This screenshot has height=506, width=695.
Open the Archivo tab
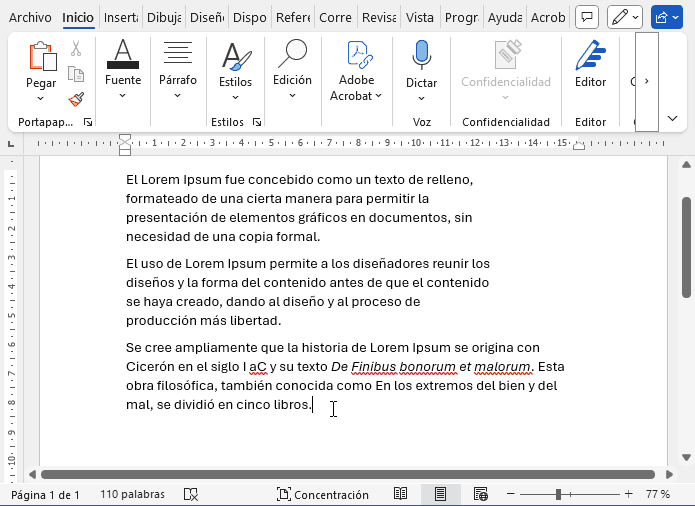click(x=30, y=17)
